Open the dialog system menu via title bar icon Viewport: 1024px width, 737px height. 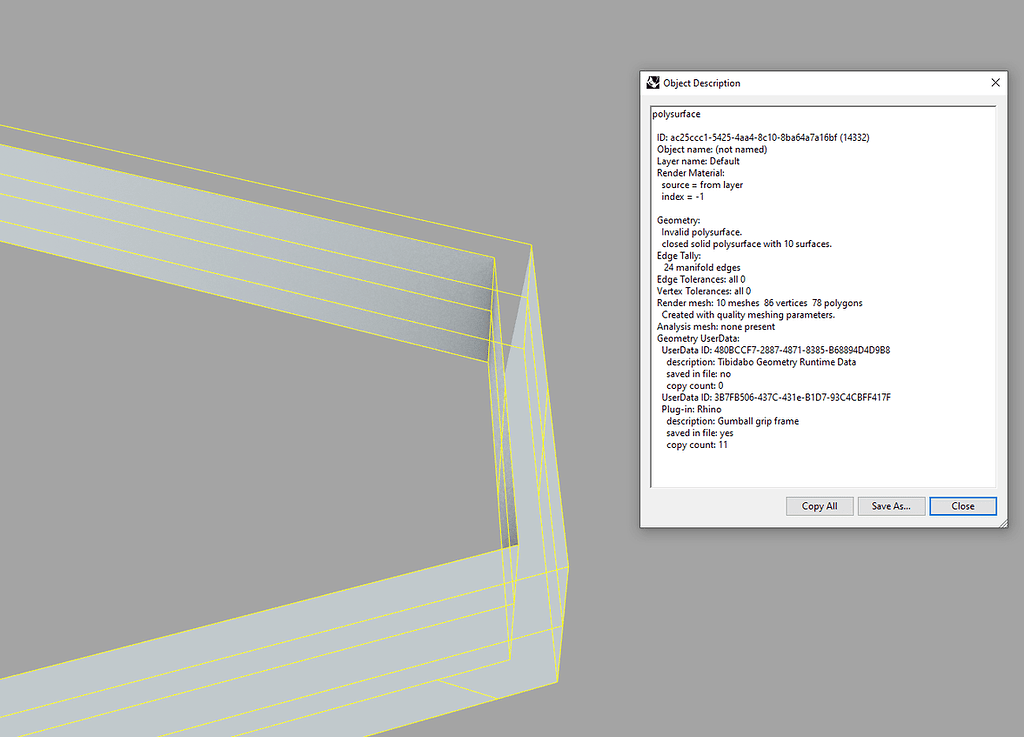tap(653, 83)
